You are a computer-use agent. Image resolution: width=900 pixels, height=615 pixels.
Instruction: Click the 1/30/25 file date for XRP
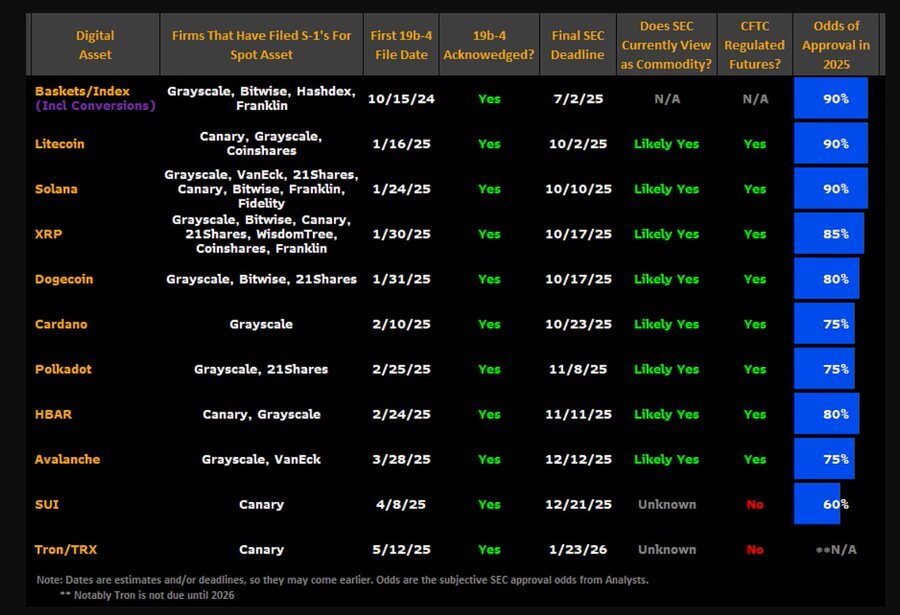(x=401, y=234)
